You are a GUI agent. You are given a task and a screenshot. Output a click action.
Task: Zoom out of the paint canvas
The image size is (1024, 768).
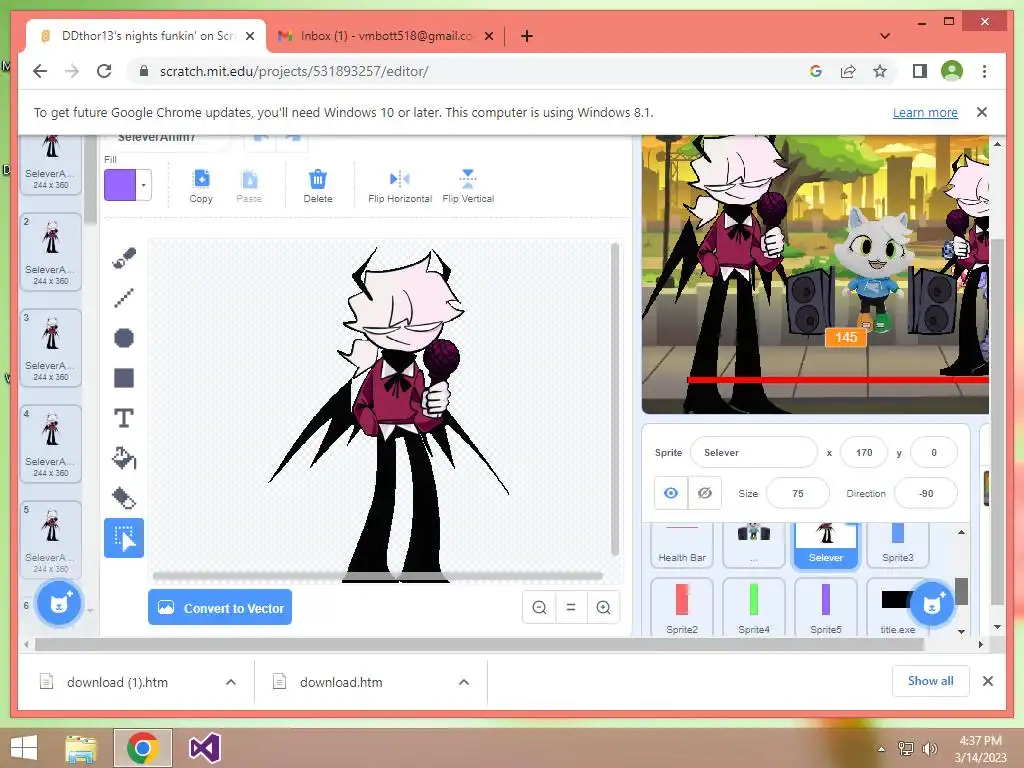click(539, 608)
